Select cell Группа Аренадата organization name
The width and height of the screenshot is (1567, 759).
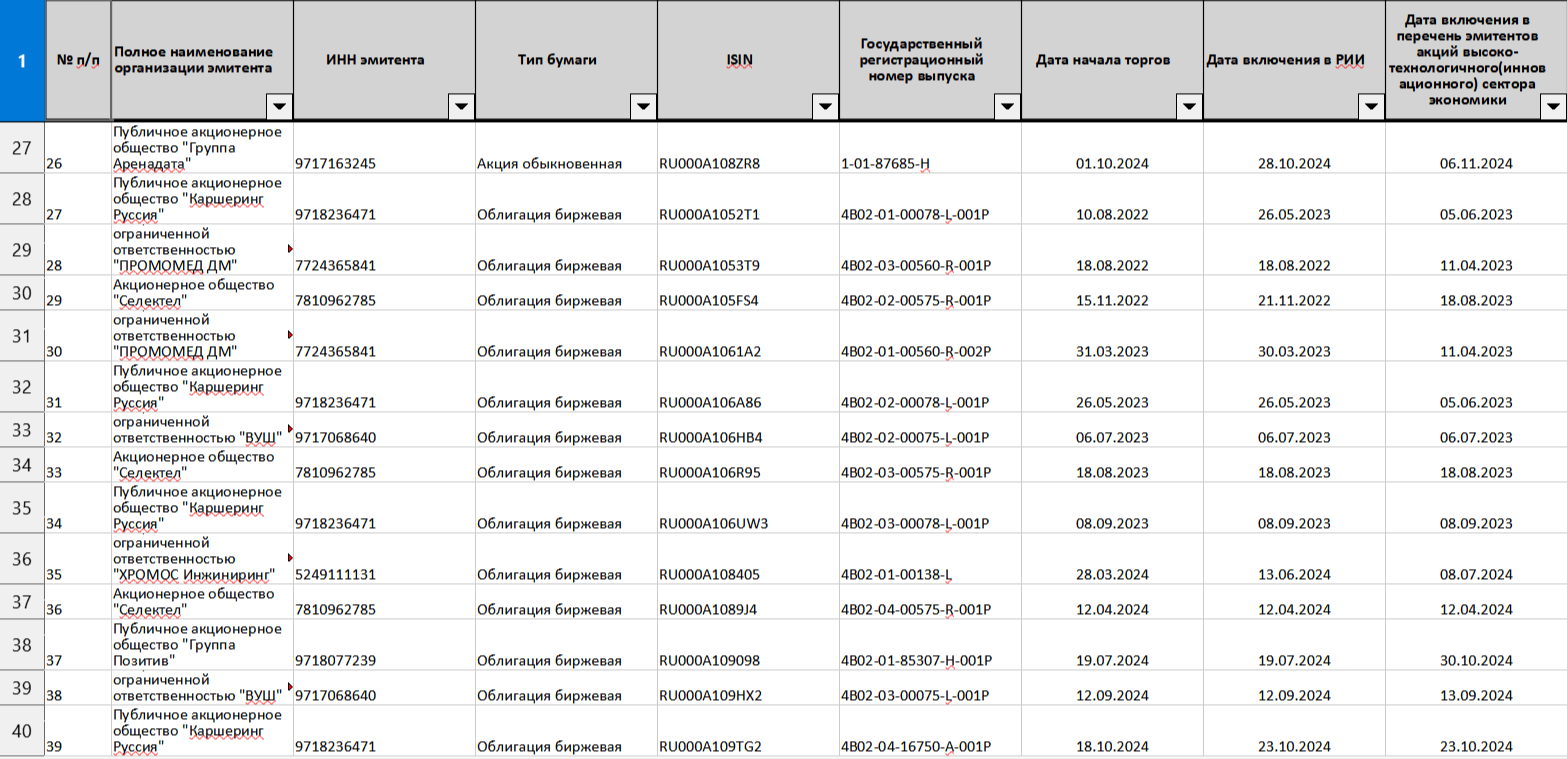202,148
